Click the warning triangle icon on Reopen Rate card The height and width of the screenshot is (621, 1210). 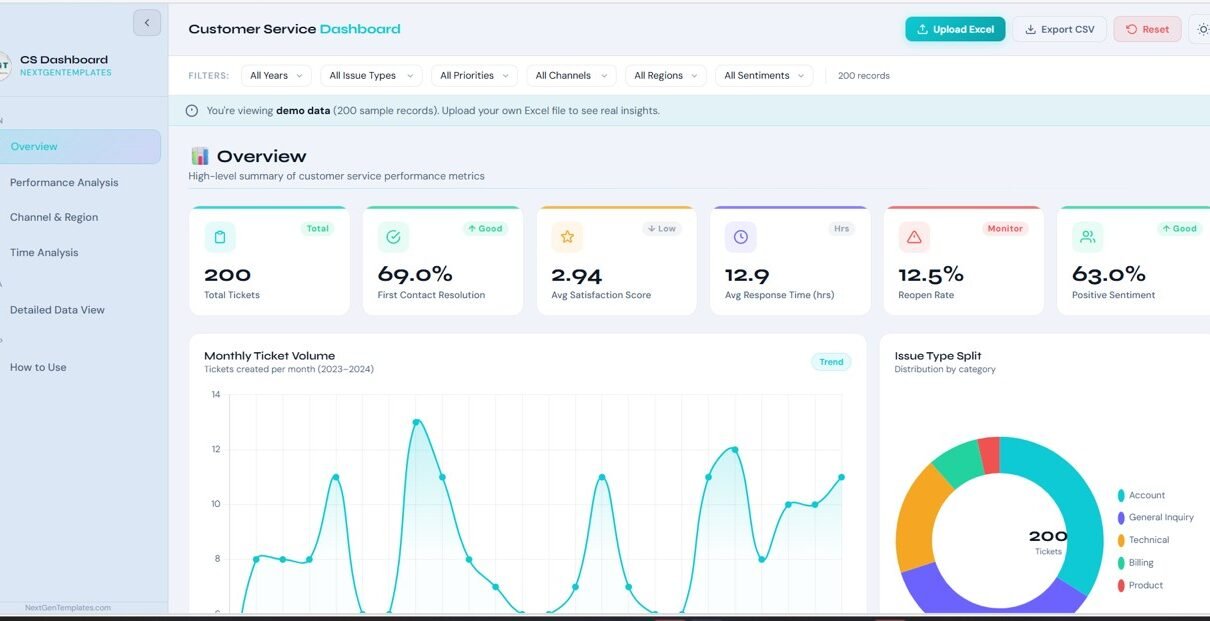tap(914, 237)
